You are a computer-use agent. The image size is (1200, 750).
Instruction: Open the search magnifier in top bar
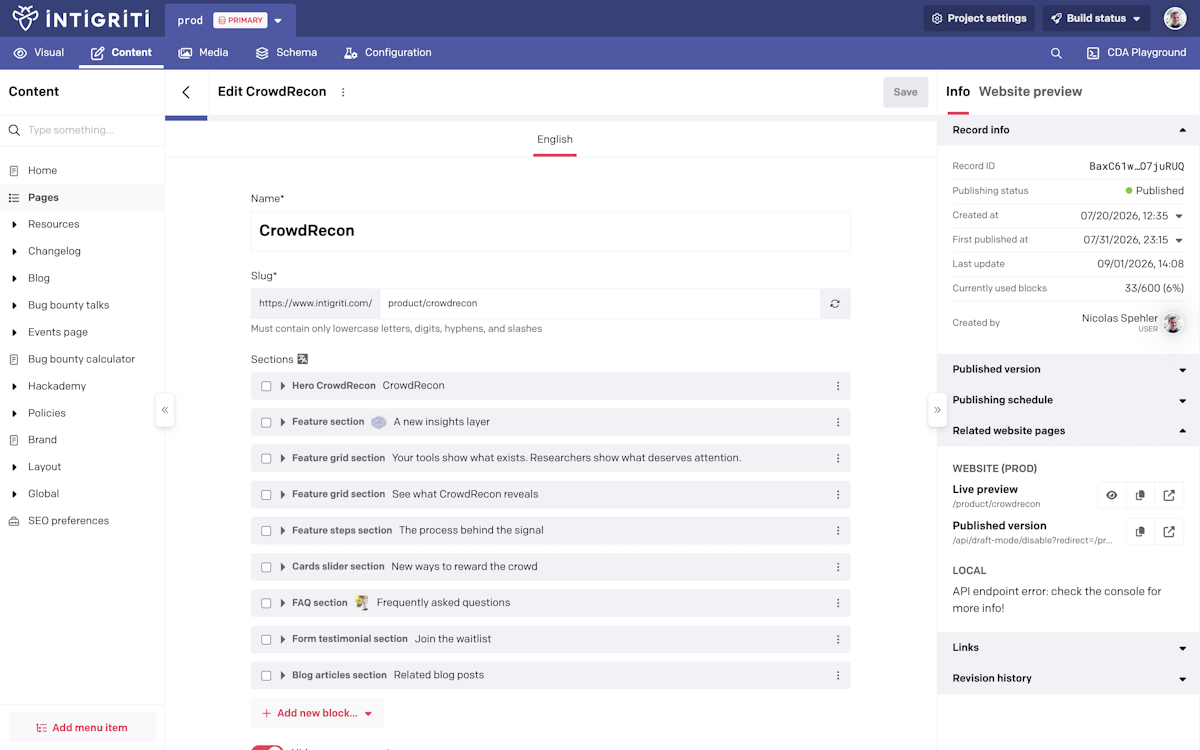1056,53
